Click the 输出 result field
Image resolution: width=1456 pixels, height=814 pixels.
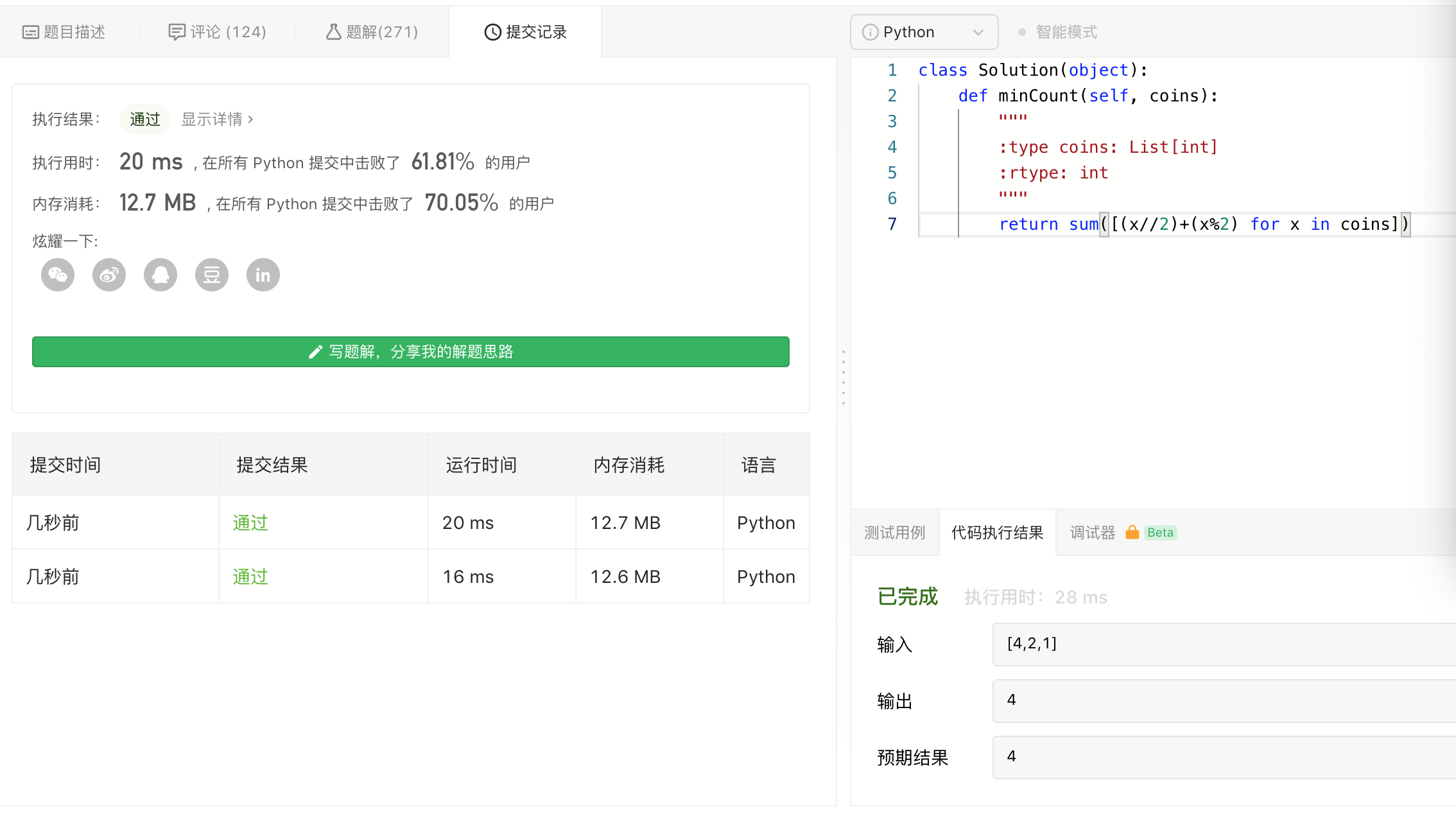1224,700
